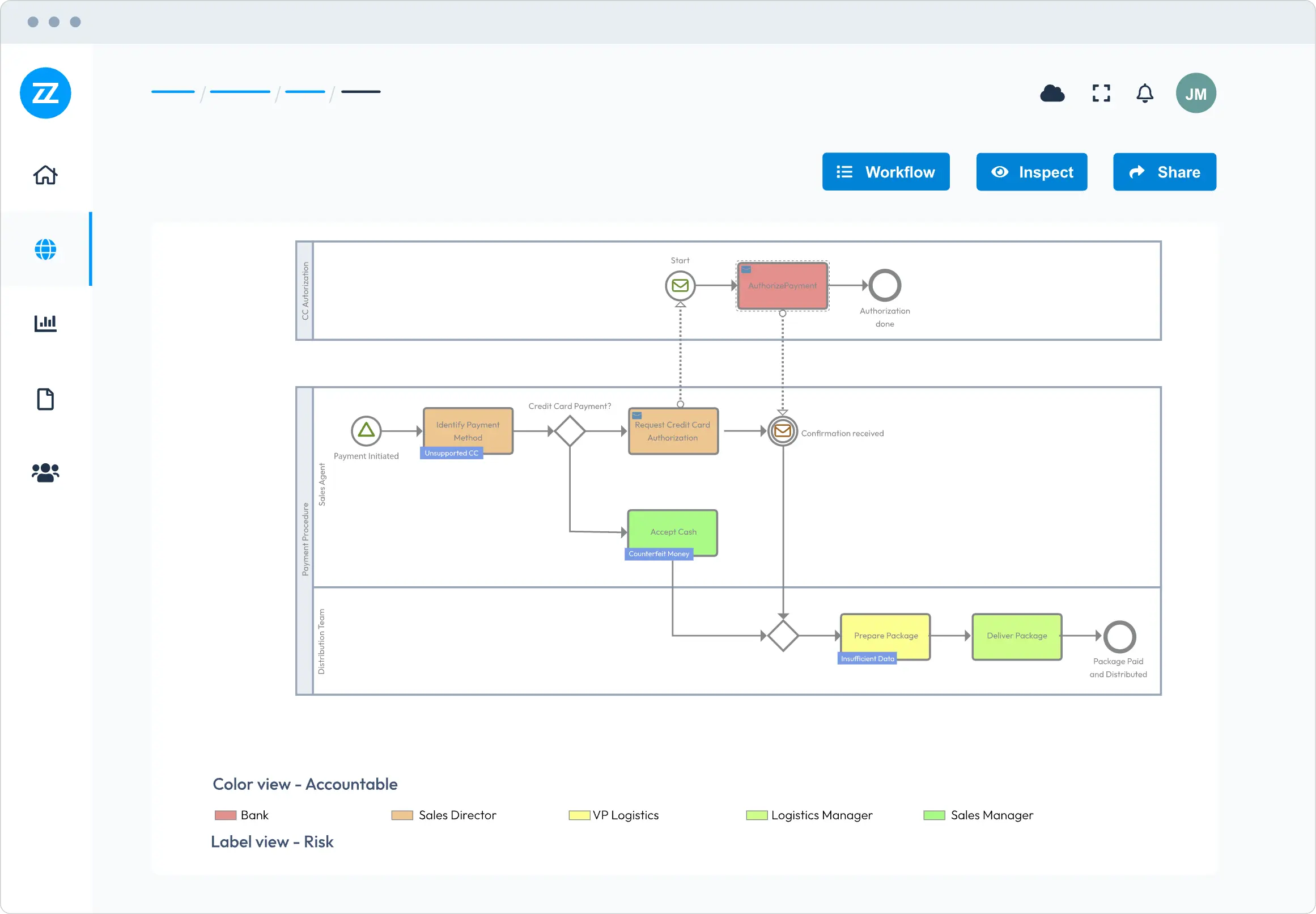Image resolution: width=1316 pixels, height=914 pixels.
Task: Open the Home section in the sidebar
Action: click(x=45, y=175)
